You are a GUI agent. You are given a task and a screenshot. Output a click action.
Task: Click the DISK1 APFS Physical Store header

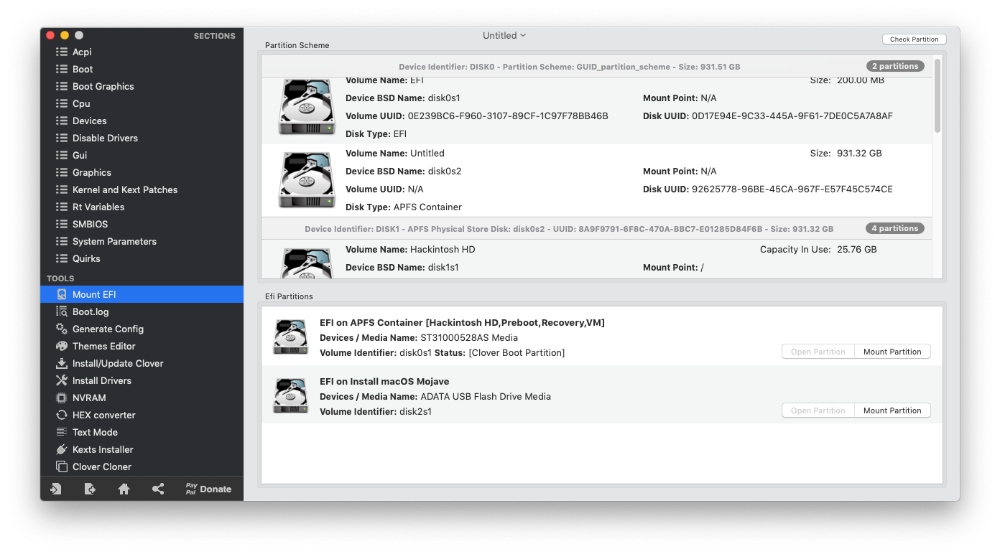[x=569, y=229]
